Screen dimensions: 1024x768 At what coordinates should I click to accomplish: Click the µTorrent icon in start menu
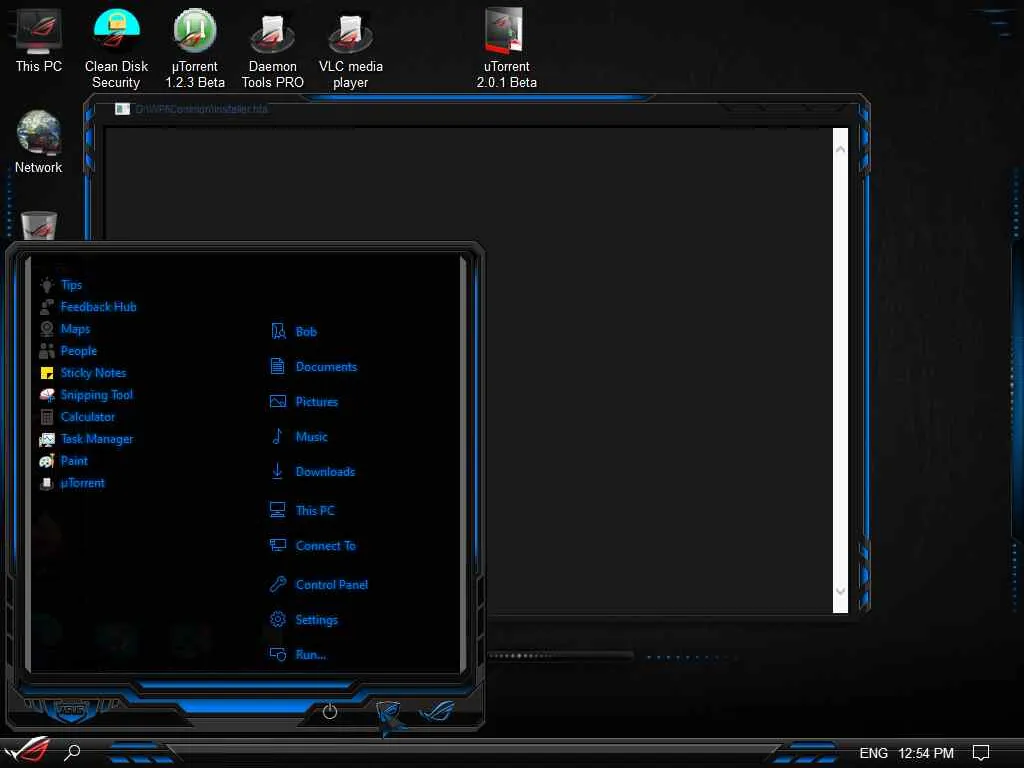point(46,483)
